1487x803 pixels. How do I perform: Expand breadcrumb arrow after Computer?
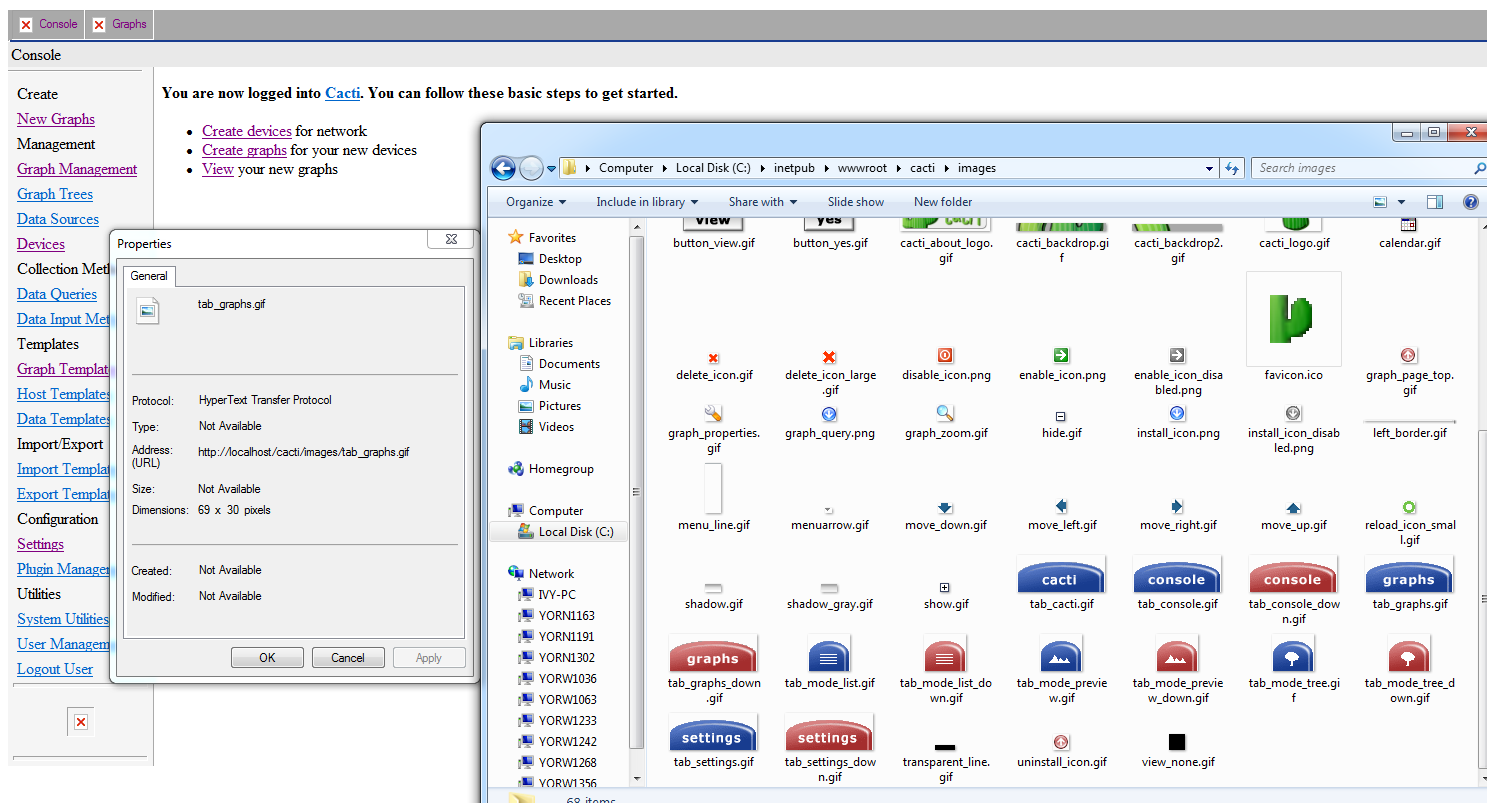(x=665, y=168)
